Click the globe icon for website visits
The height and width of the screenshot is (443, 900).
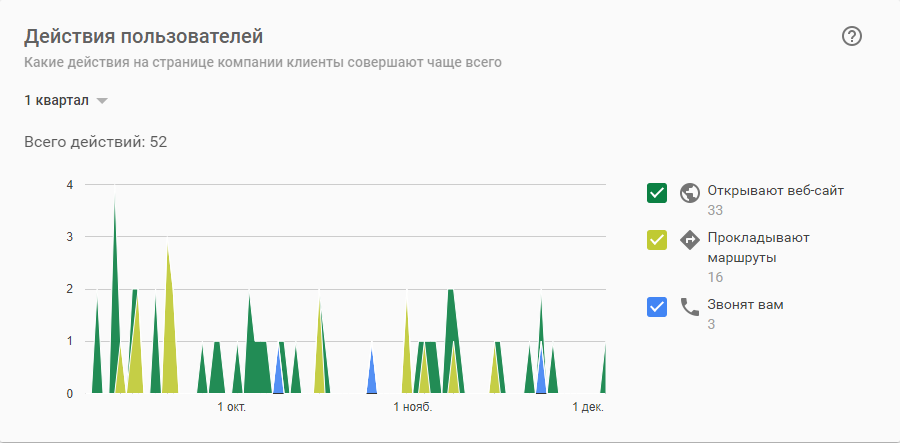tap(688, 193)
